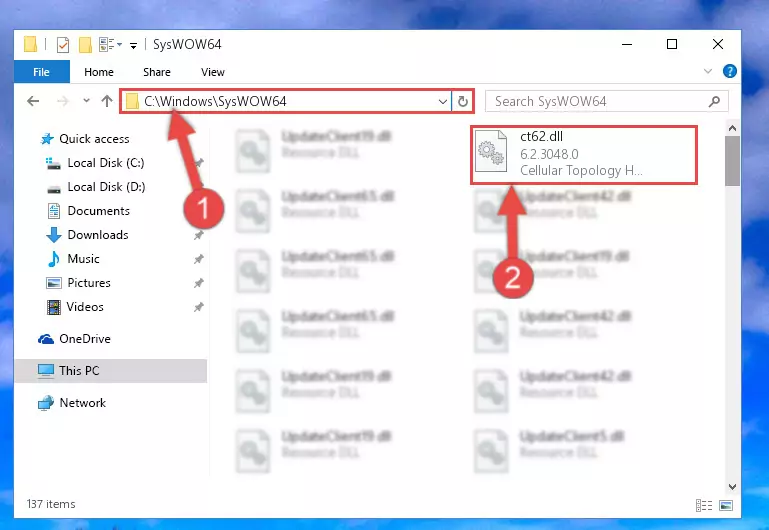Click the folder icon in the title bar
Screen dimensions: 769x530
point(30,44)
